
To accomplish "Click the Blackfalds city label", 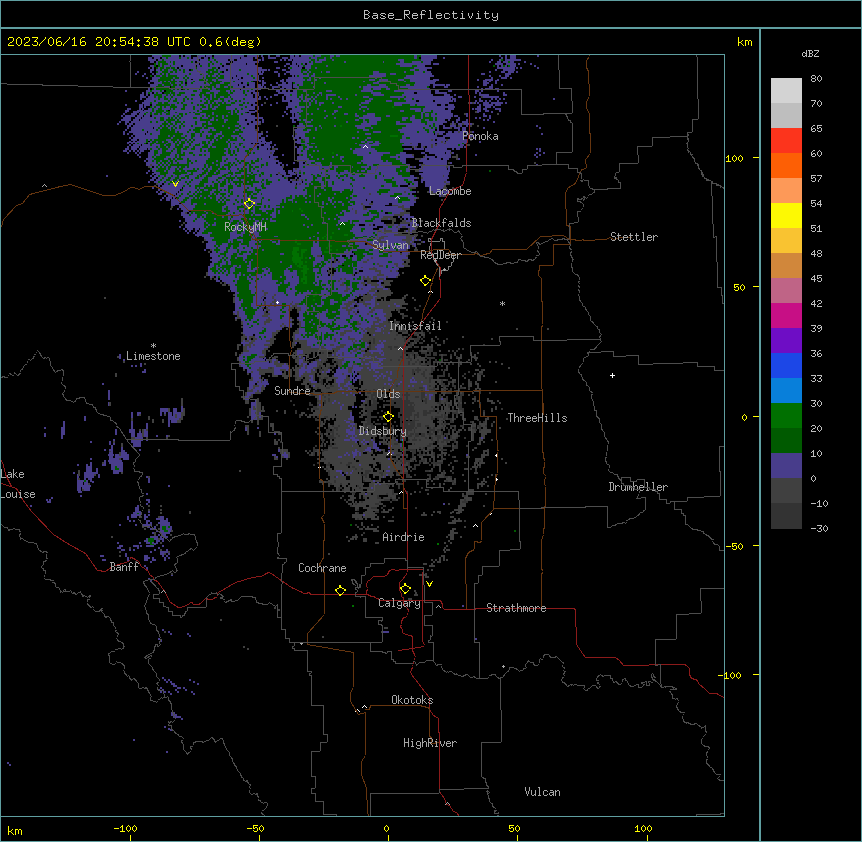I will (x=441, y=223).
